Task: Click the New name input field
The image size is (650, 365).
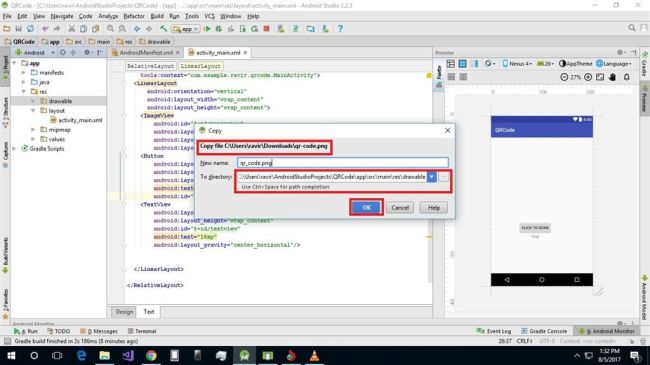Action: [343, 163]
